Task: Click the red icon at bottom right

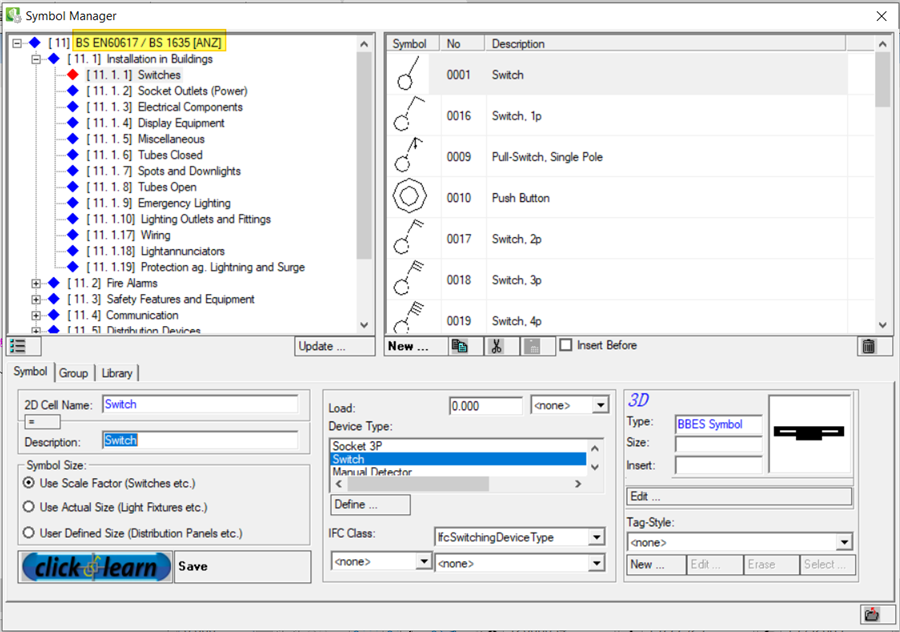Action: [870, 614]
